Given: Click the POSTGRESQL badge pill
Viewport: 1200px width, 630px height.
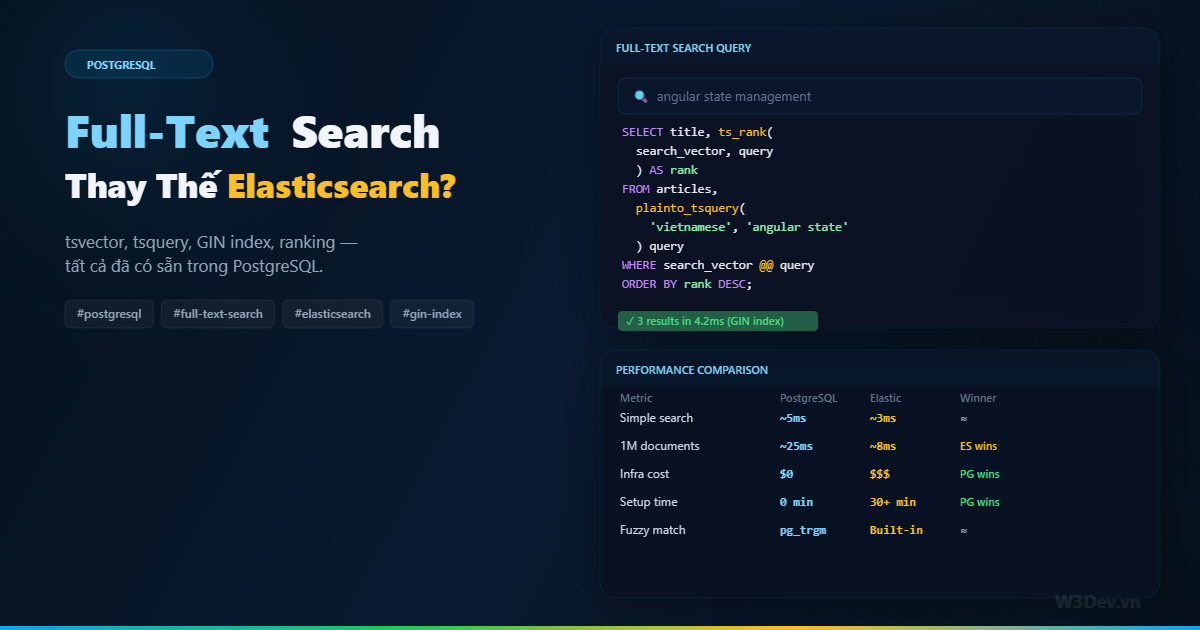Looking at the screenshot, I should click(139, 63).
